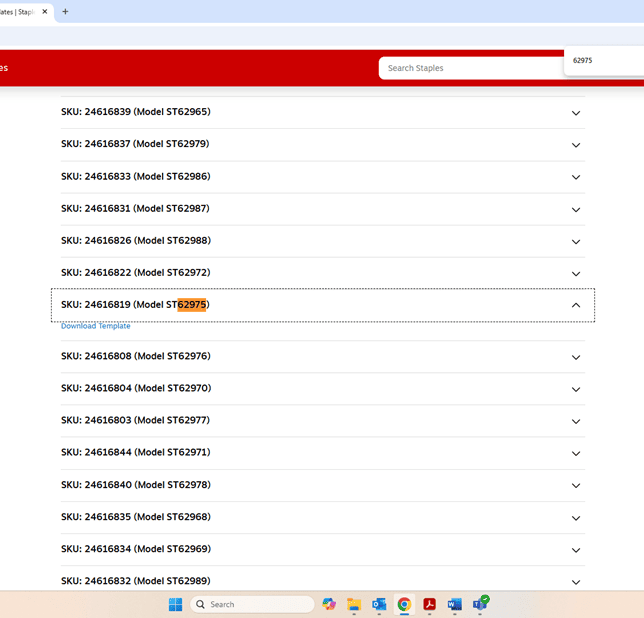The image size is (644, 618).
Task: Click text SKU: 24616840 (Model ST62978)
Action: pos(136,485)
